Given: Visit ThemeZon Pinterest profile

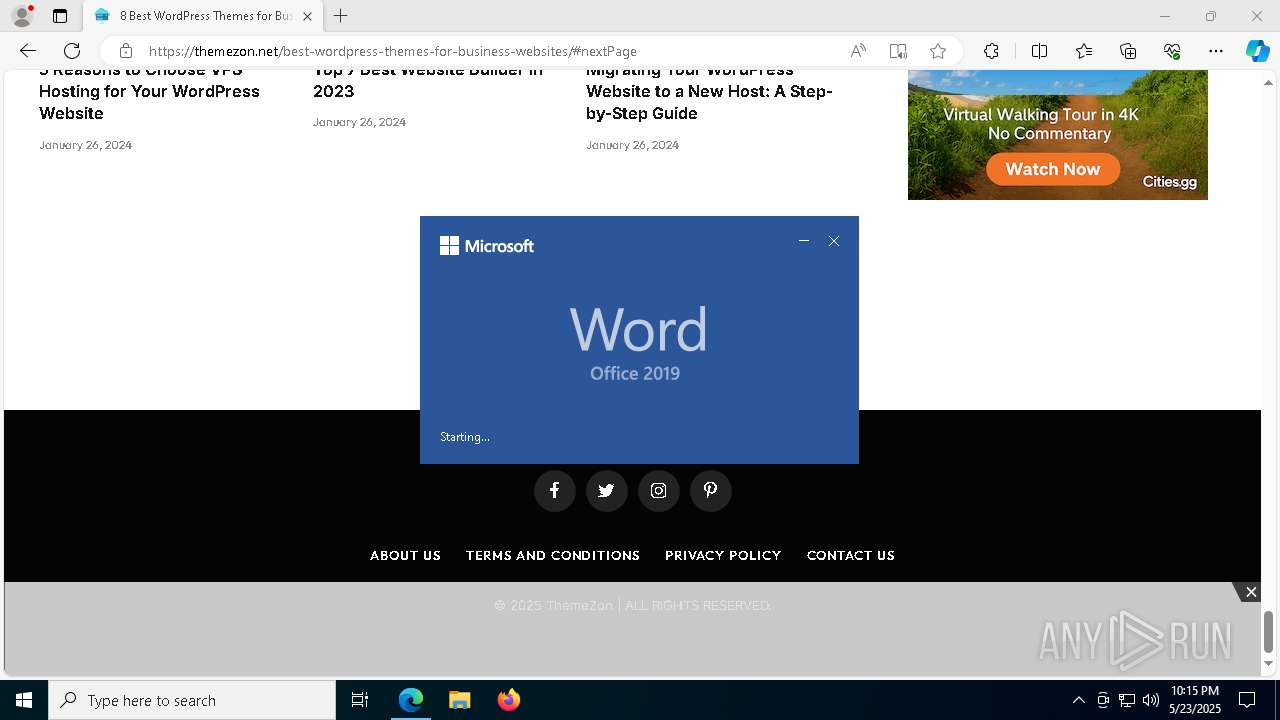Looking at the screenshot, I should click(x=710, y=490).
